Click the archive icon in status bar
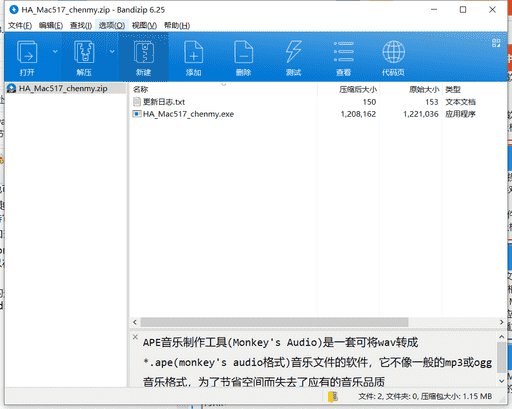 (333, 396)
